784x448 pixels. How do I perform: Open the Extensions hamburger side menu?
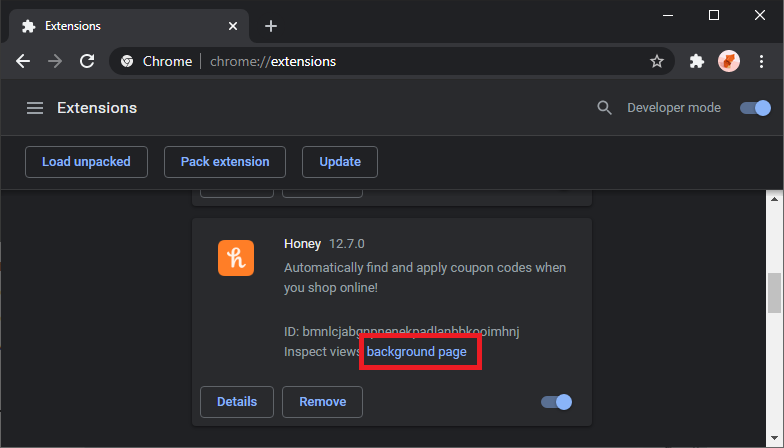(35, 108)
